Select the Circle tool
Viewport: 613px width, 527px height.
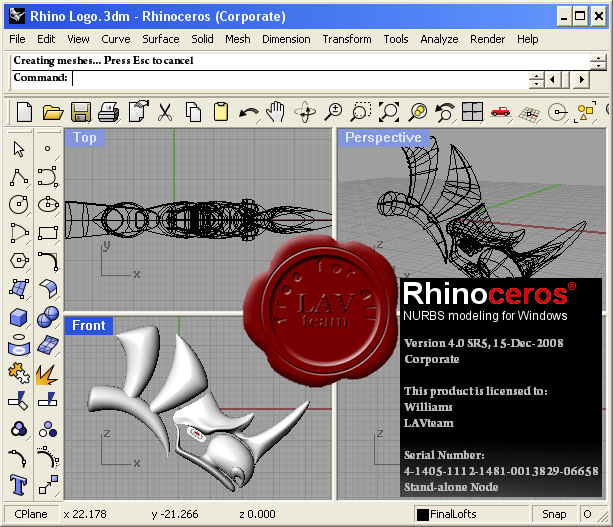[x=19, y=204]
